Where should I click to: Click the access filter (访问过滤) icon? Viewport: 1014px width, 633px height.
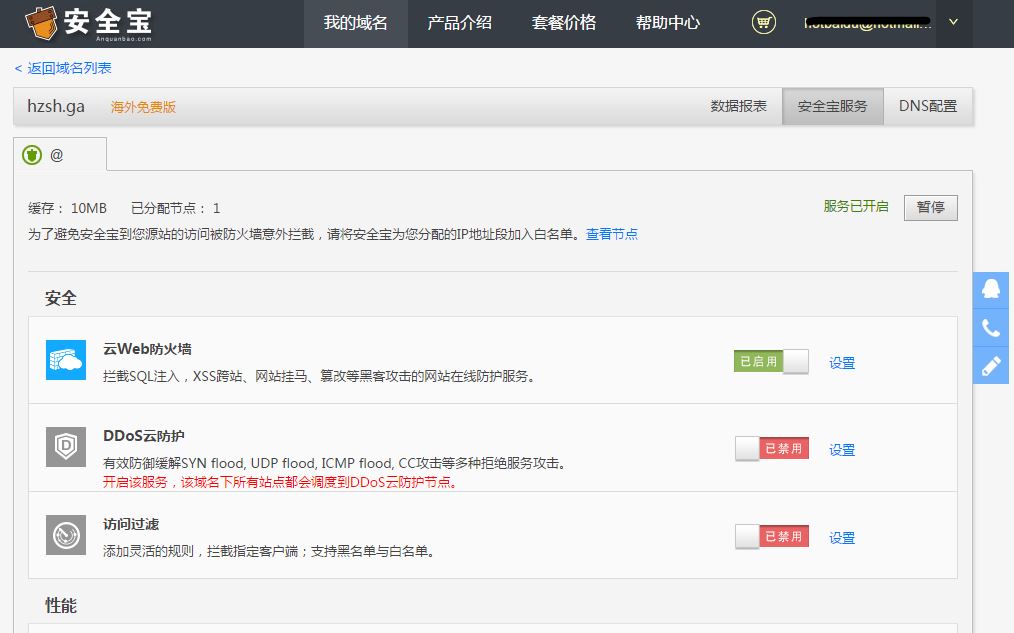[x=66, y=535]
